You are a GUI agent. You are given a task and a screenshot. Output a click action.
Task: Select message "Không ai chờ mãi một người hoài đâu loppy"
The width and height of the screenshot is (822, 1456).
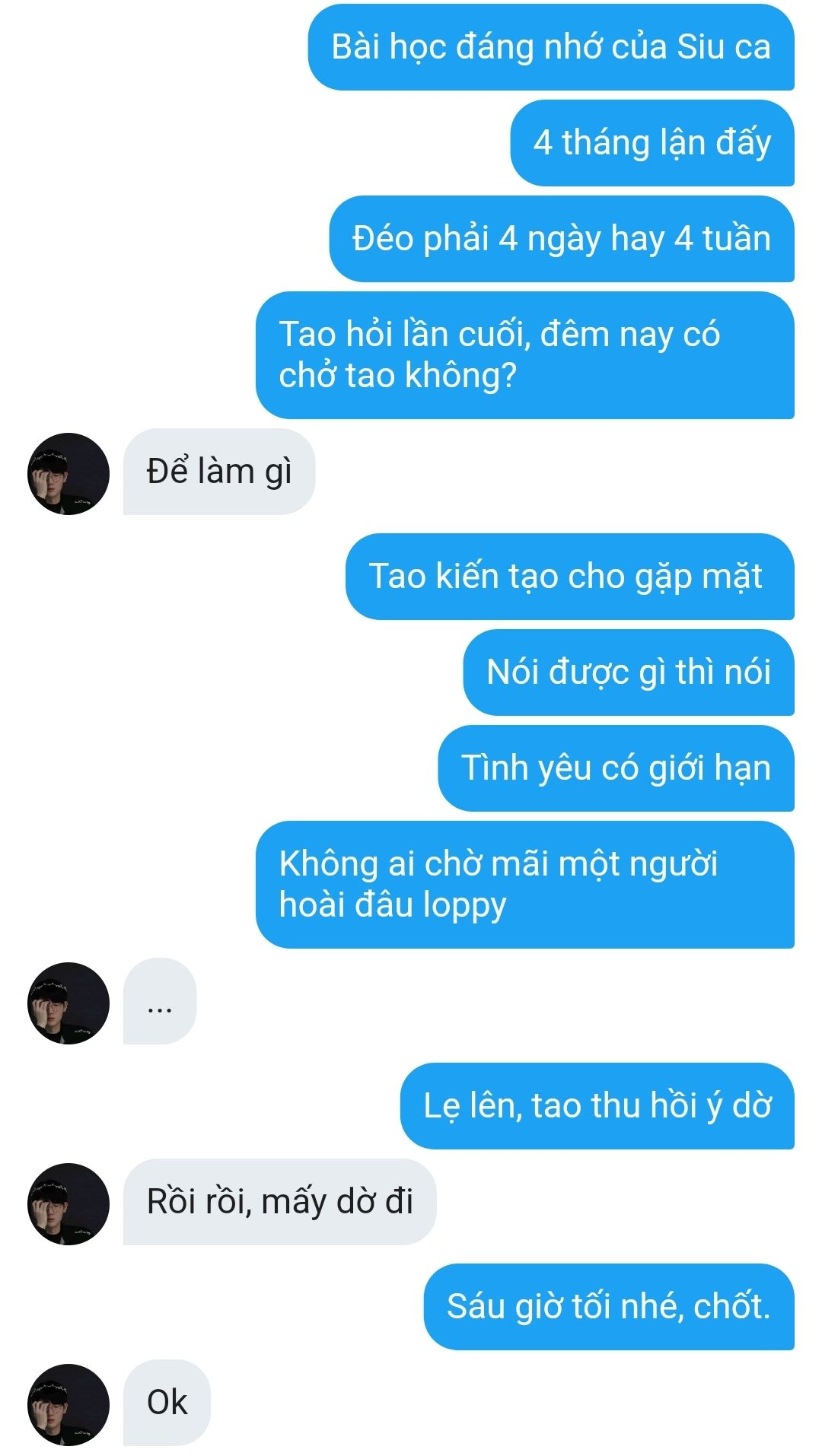(x=525, y=885)
